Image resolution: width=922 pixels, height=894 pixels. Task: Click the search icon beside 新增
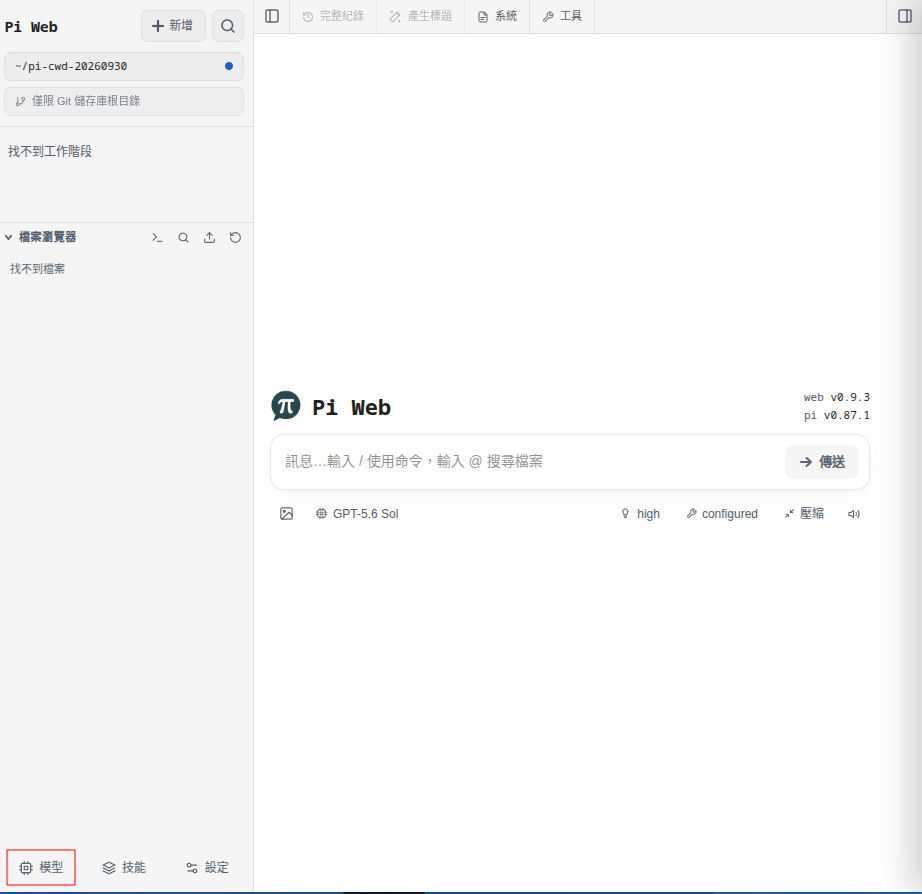coord(228,26)
